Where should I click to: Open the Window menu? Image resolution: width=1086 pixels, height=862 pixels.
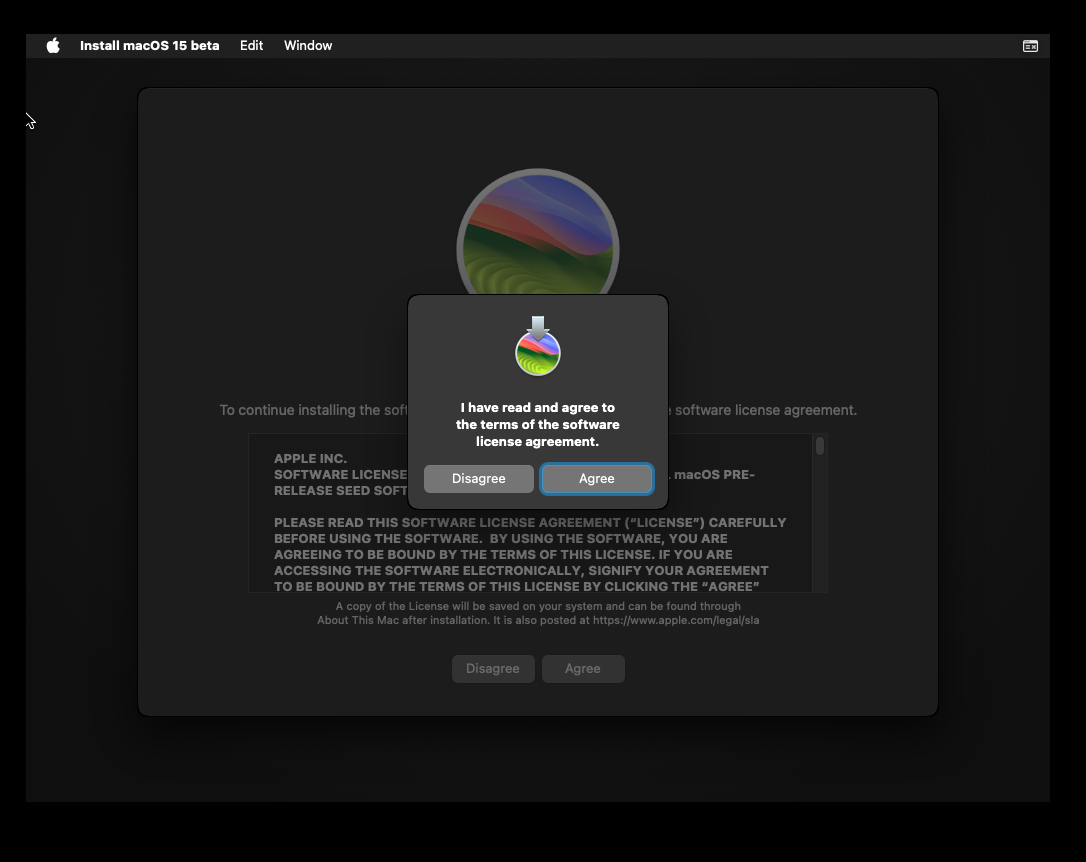pos(308,46)
